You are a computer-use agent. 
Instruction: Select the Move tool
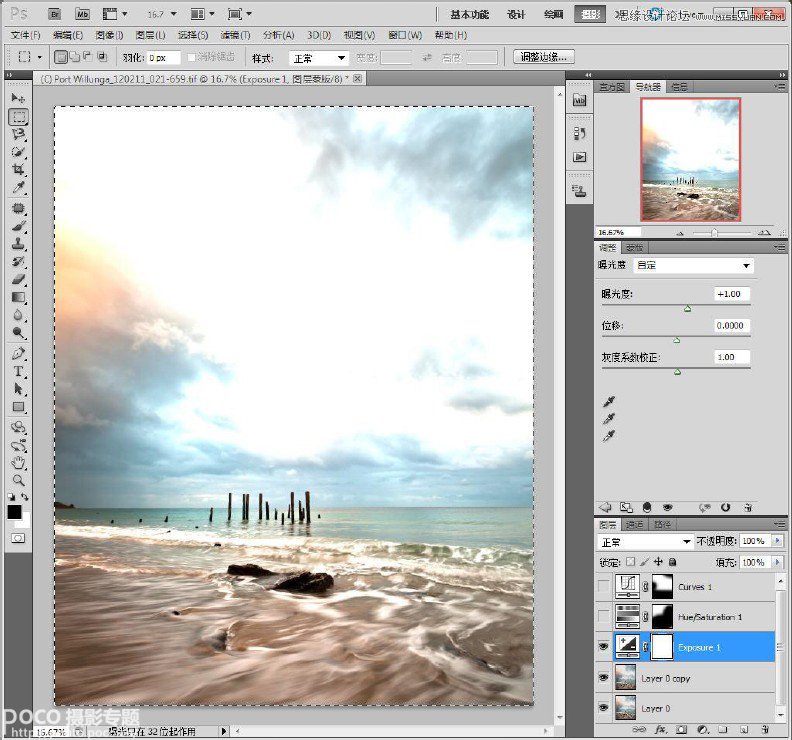pyautogui.click(x=18, y=98)
